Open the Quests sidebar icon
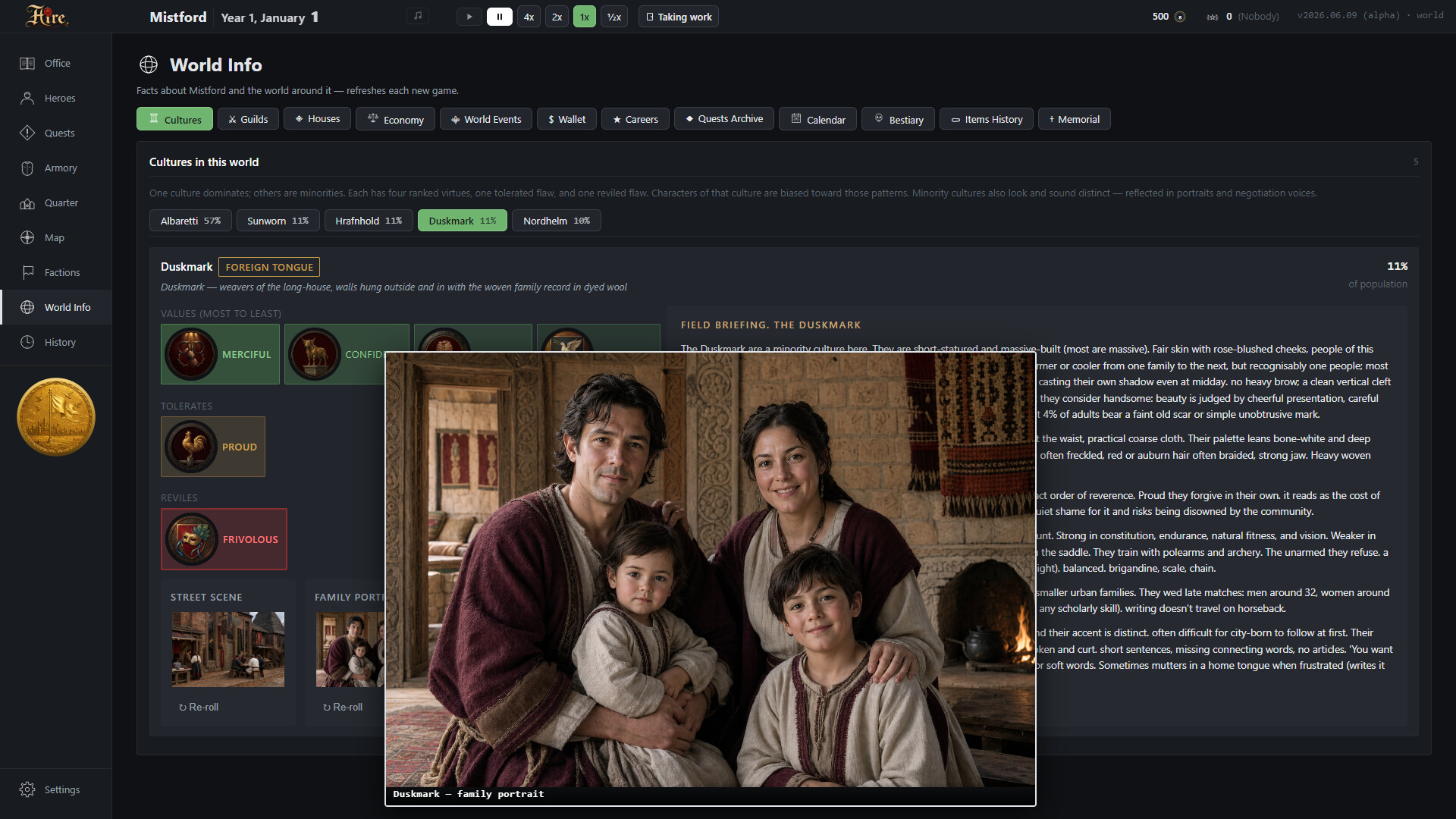 27,133
